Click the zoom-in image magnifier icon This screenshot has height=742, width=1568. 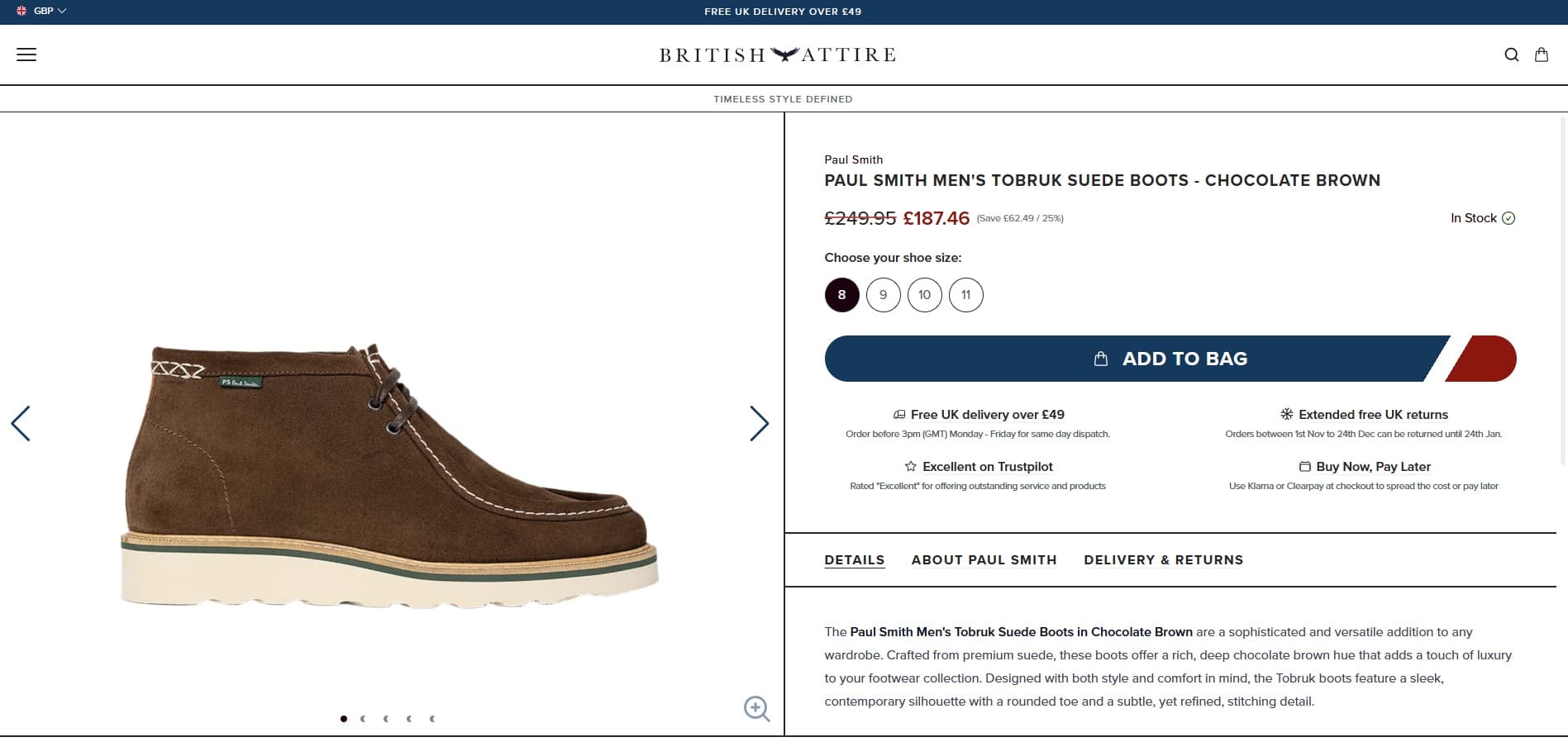coord(756,708)
